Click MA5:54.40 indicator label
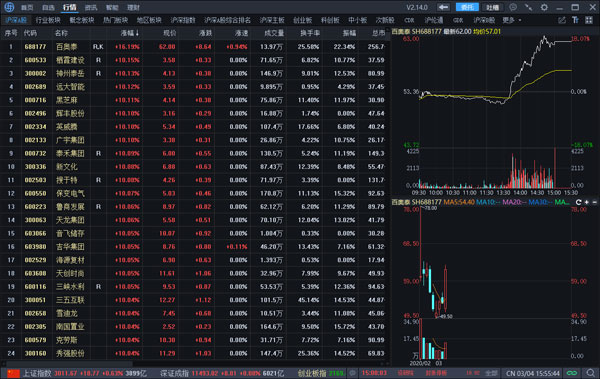 [x=459, y=202]
